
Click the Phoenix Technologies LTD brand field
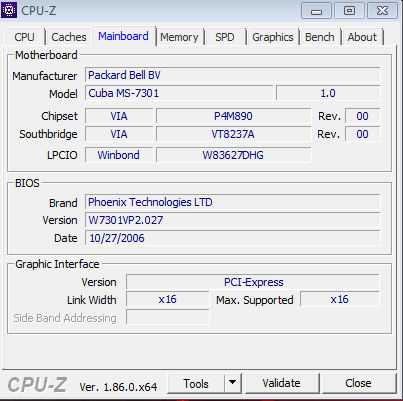(x=232, y=202)
